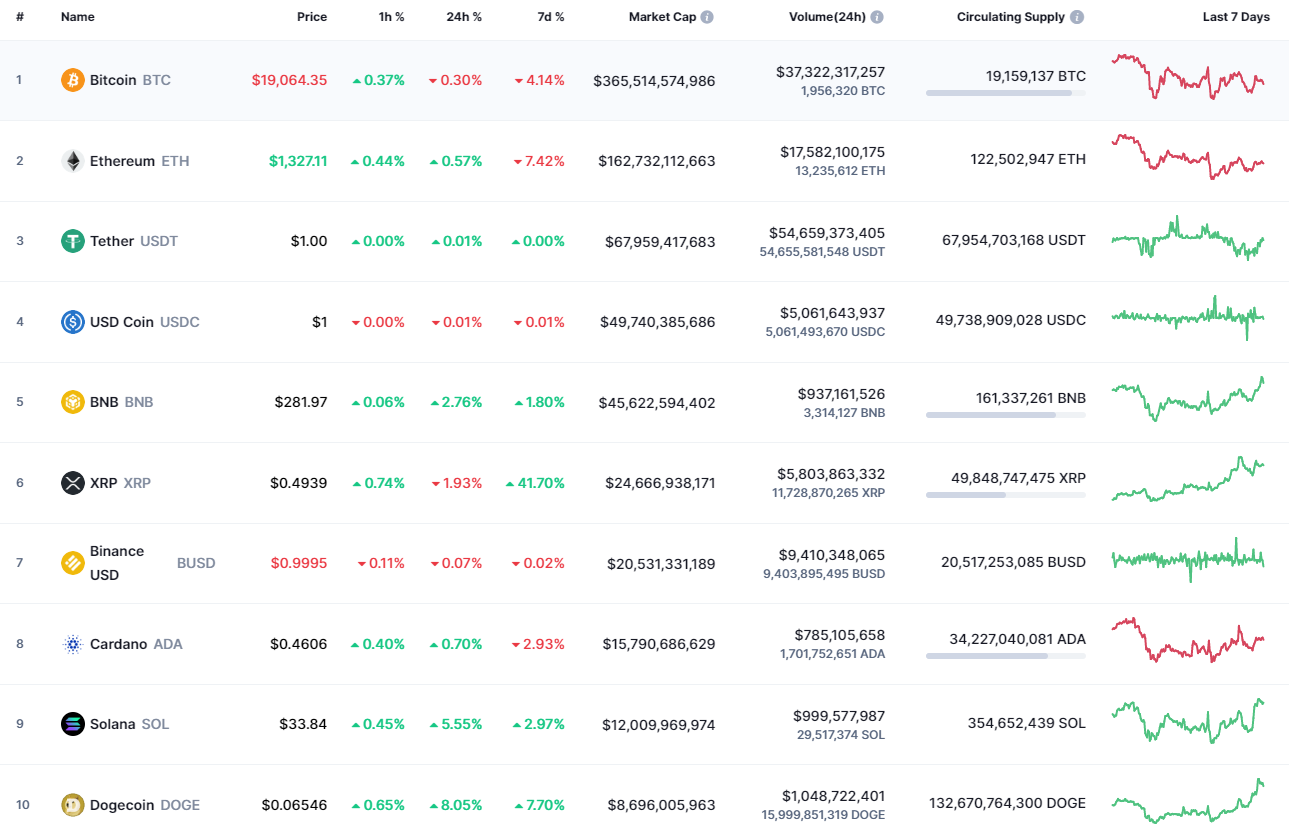Click Bitcoin volume $37,322,317,257
Viewport: 1289px width, 837px height.
click(x=830, y=72)
